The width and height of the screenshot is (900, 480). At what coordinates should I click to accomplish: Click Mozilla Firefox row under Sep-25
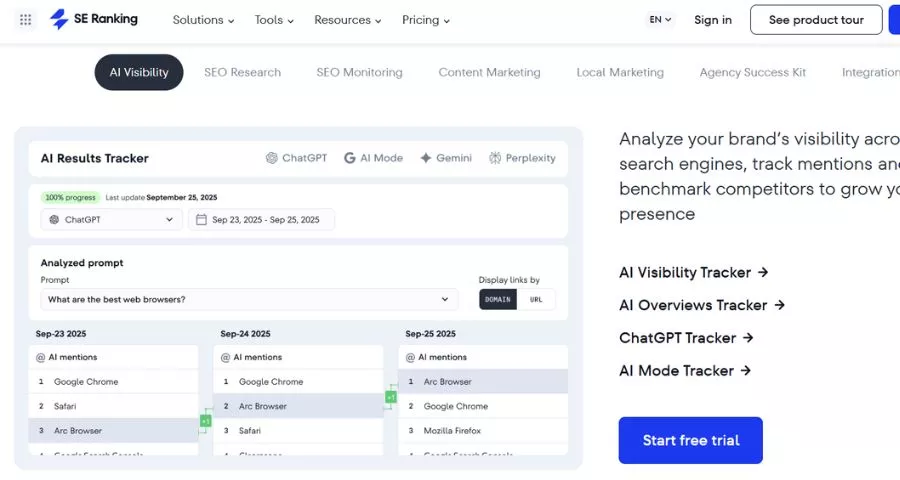pos(483,431)
